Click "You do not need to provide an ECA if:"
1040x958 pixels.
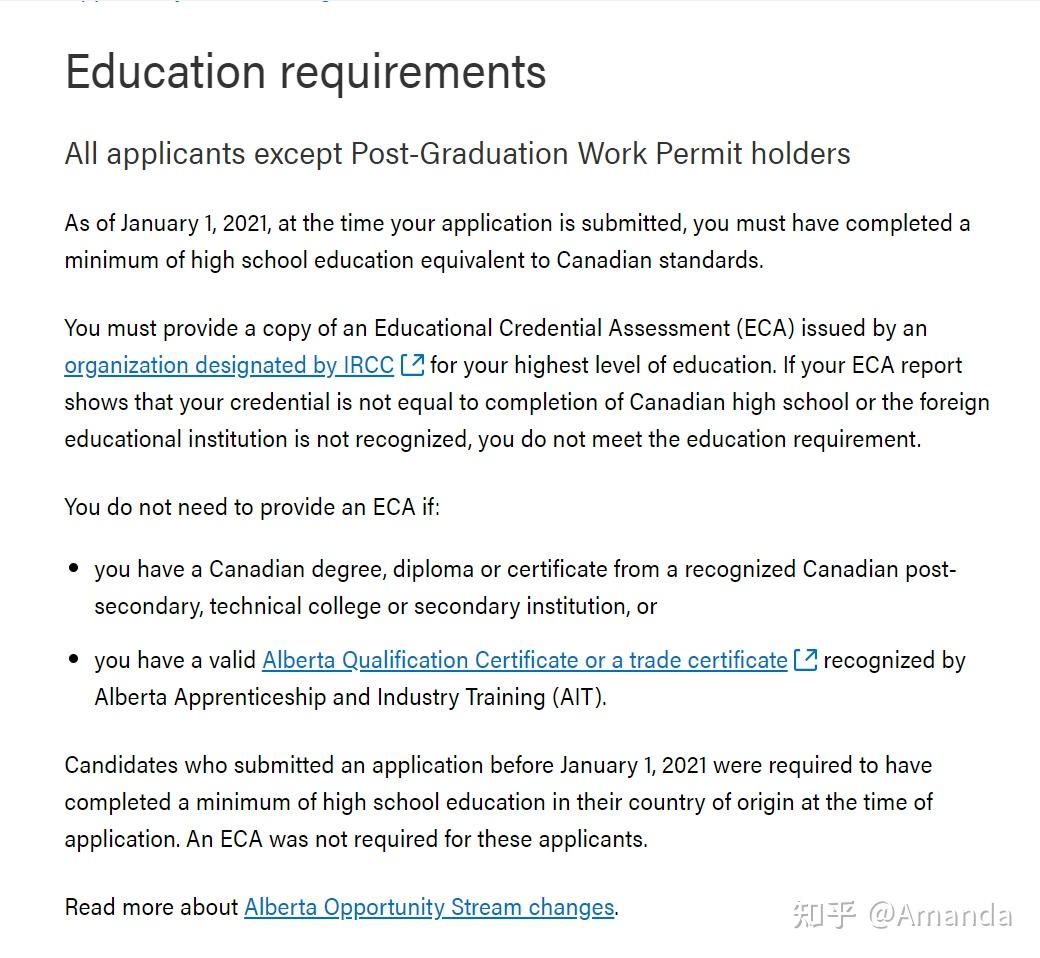click(x=252, y=507)
